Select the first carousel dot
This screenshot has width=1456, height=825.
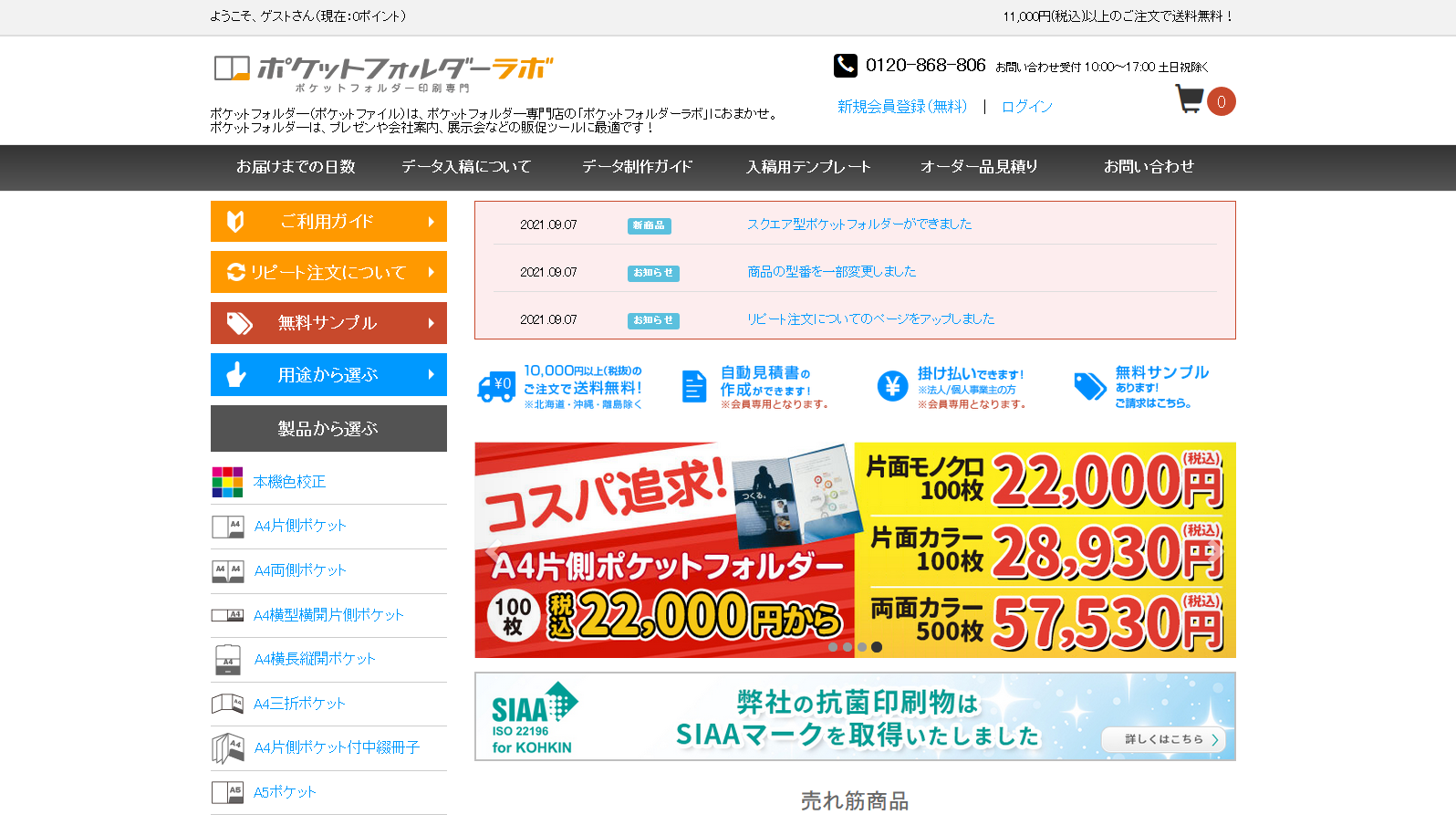pos(833,647)
